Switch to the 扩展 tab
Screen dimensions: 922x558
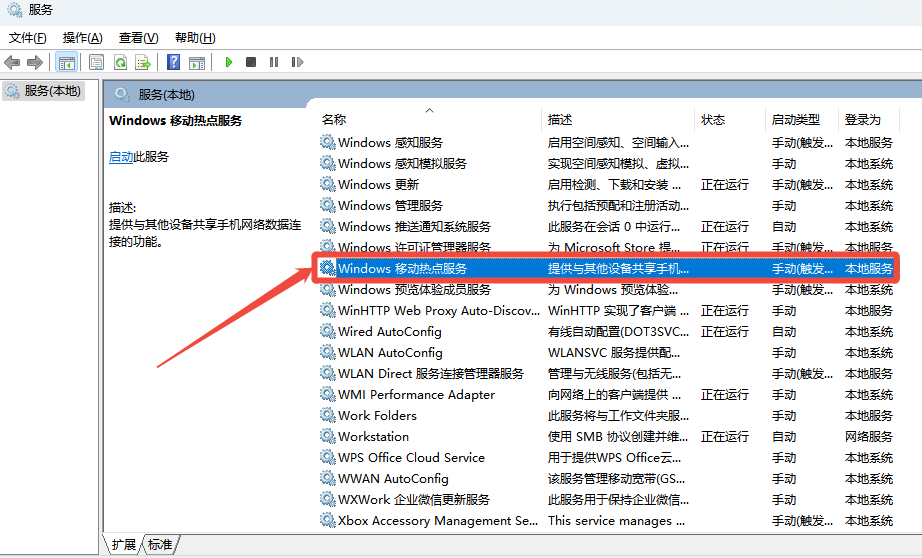click(x=123, y=544)
